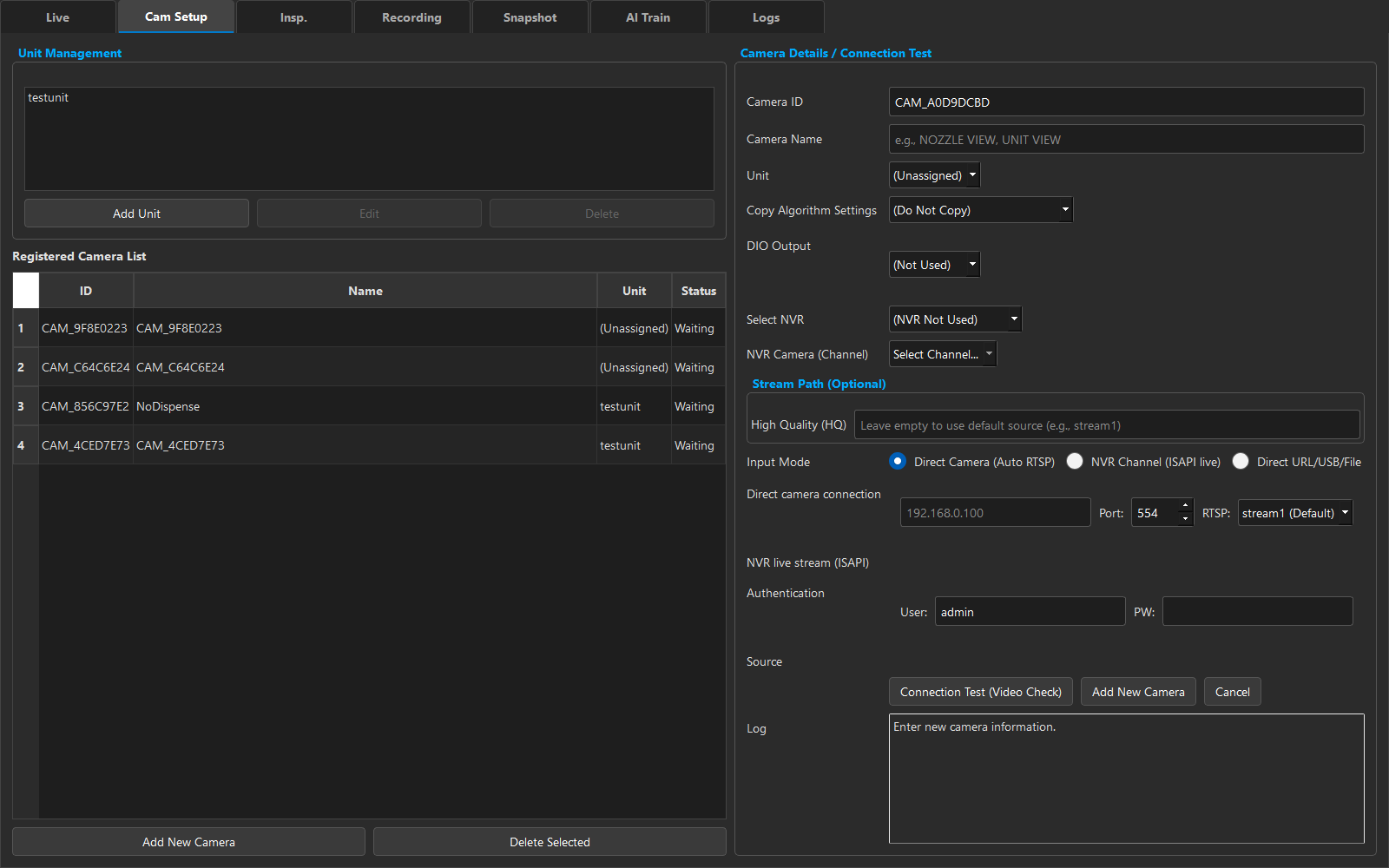Screen dimensions: 1389x868
Task: Click the User authentication field
Action: click(x=1030, y=611)
